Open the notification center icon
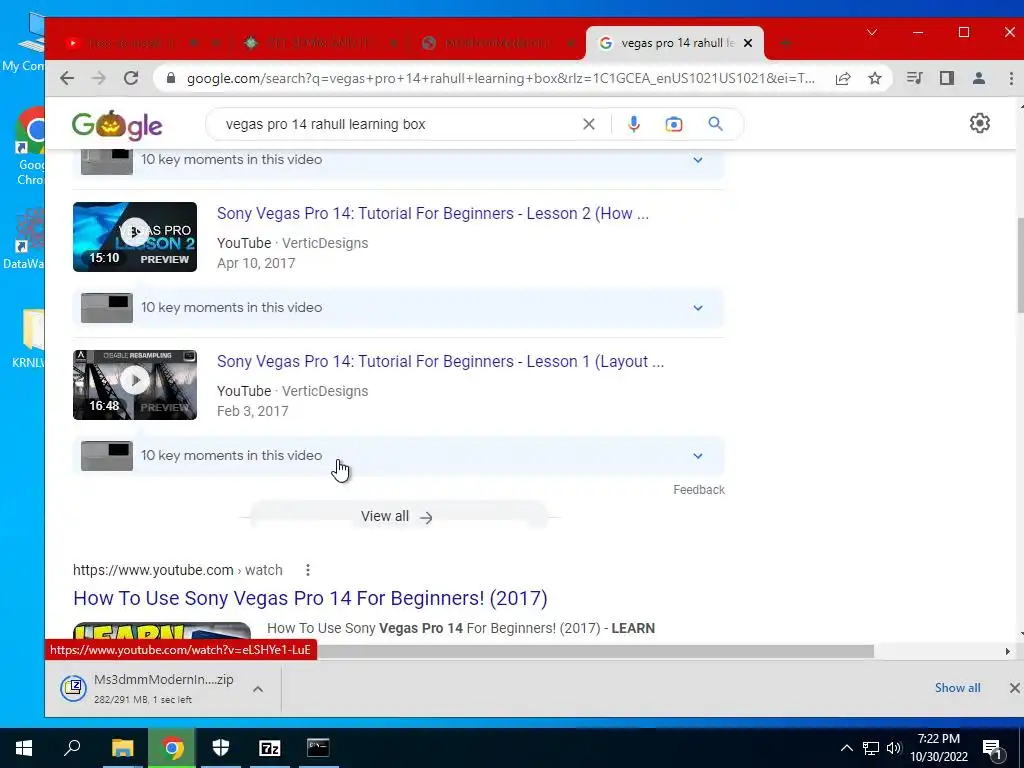Screen dimensions: 1024x768 pyautogui.click(x=992, y=750)
